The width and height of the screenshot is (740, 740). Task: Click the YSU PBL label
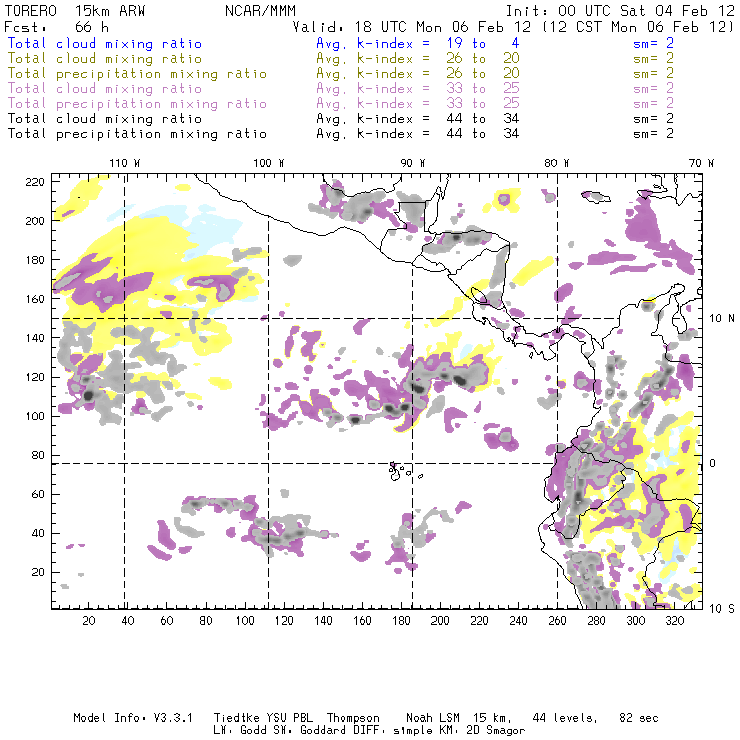click(289, 718)
